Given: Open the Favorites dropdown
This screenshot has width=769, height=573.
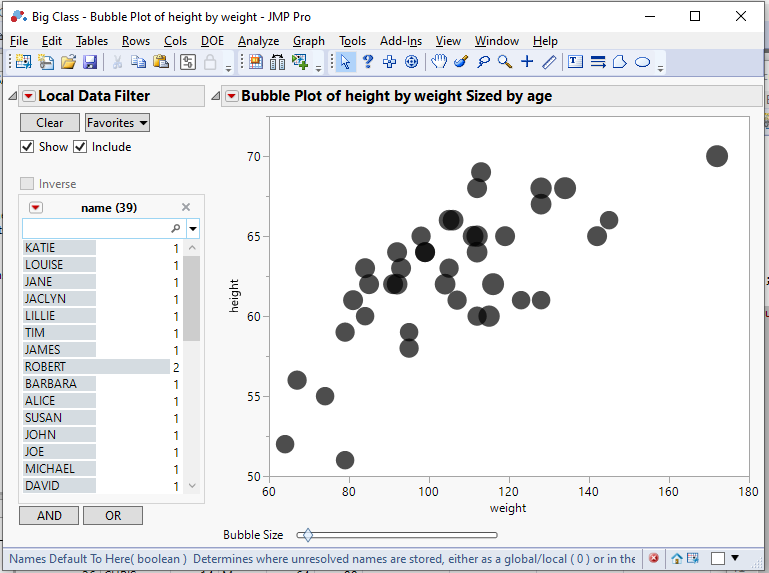Looking at the screenshot, I should click(x=117, y=123).
